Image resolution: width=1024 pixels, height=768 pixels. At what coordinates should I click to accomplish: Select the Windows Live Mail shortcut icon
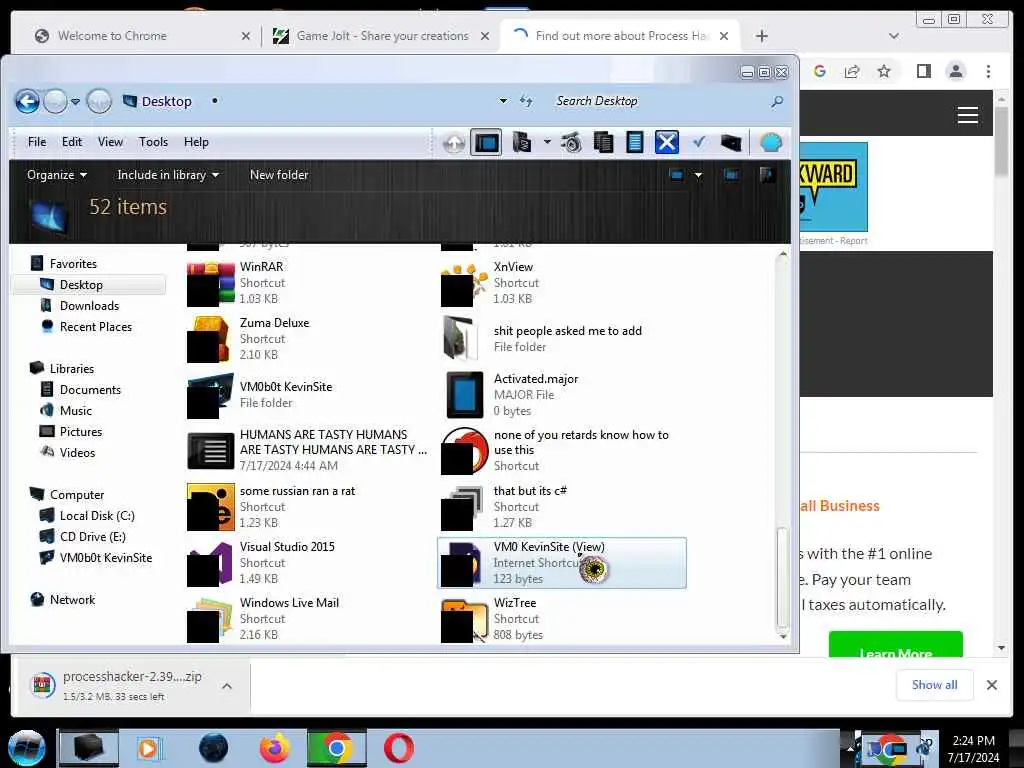pyautogui.click(x=210, y=619)
